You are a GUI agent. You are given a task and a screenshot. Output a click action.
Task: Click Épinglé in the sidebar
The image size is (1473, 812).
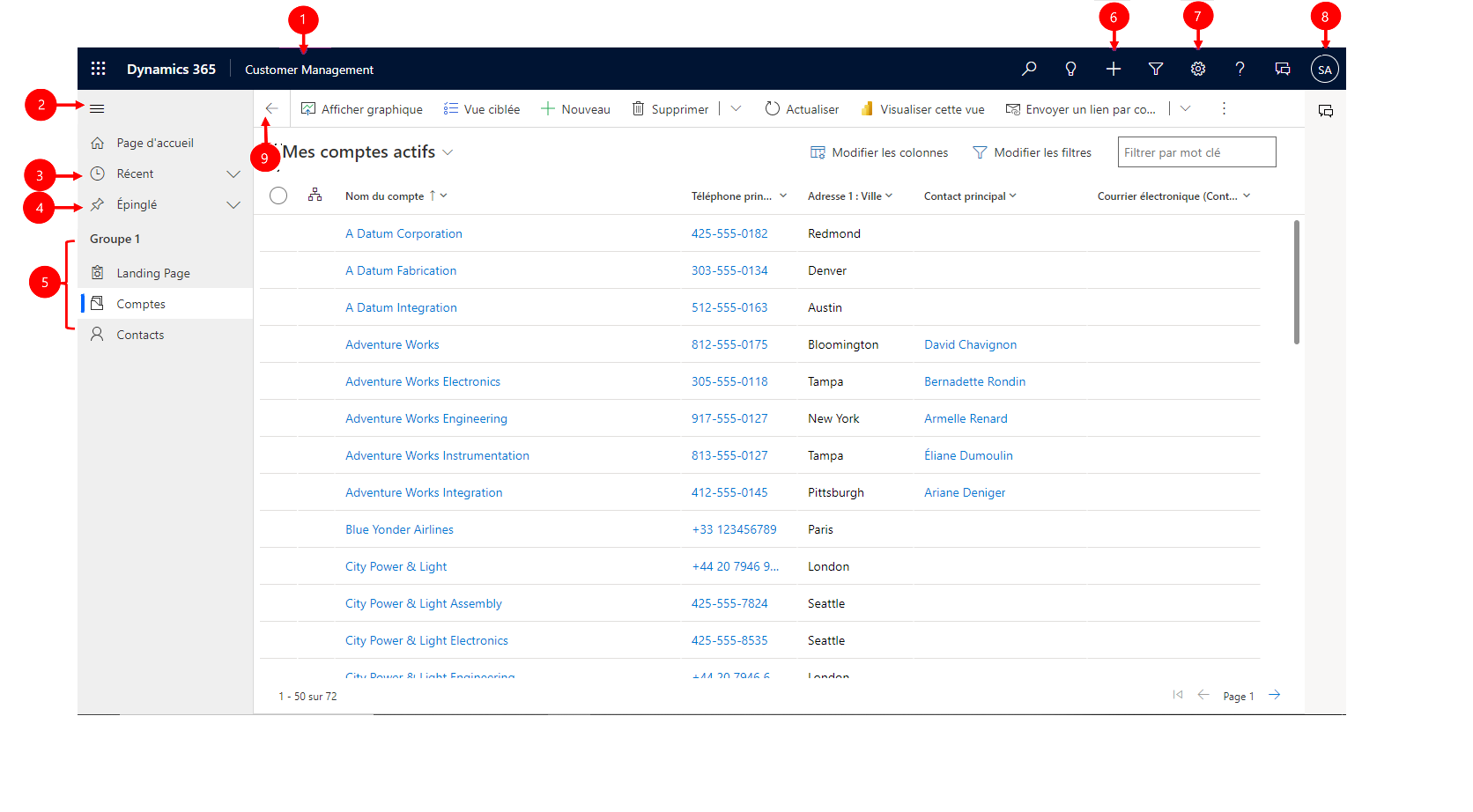pos(137,204)
